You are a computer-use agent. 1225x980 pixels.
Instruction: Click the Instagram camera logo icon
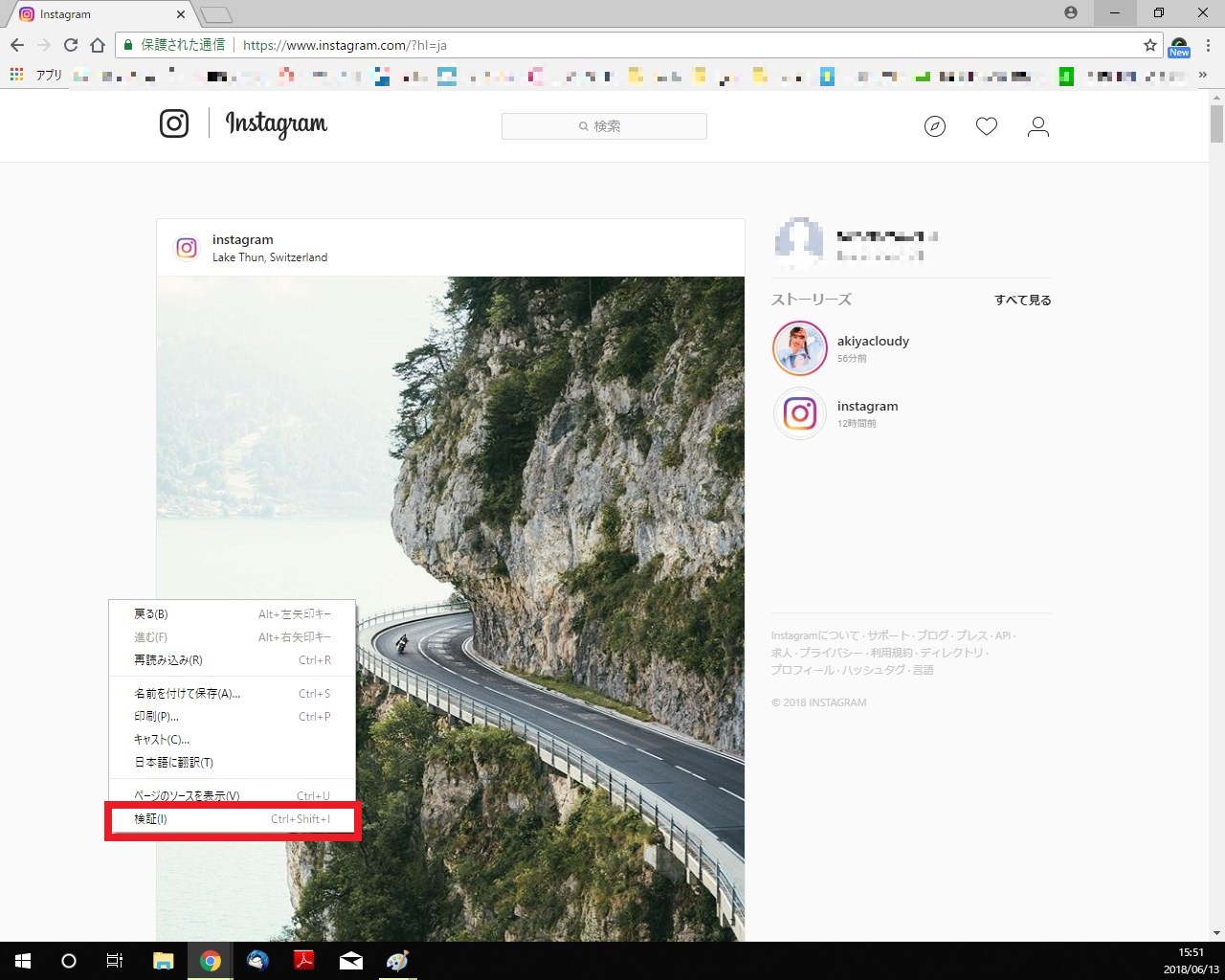pyautogui.click(x=174, y=123)
